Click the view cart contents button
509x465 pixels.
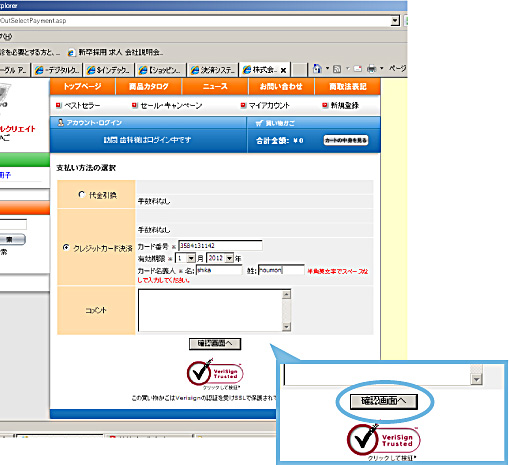(346, 140)
